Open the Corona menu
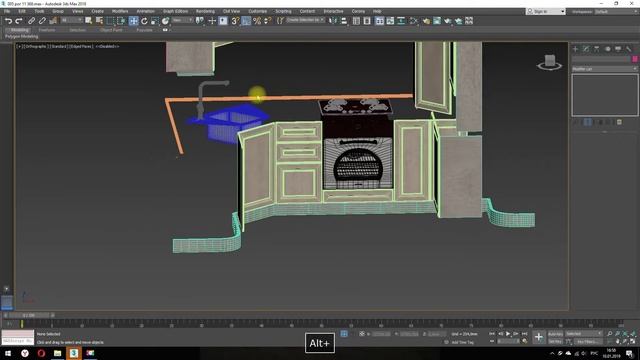Image resolution: width=640 pixels, height=360 pixels. (x=358, y=11)
